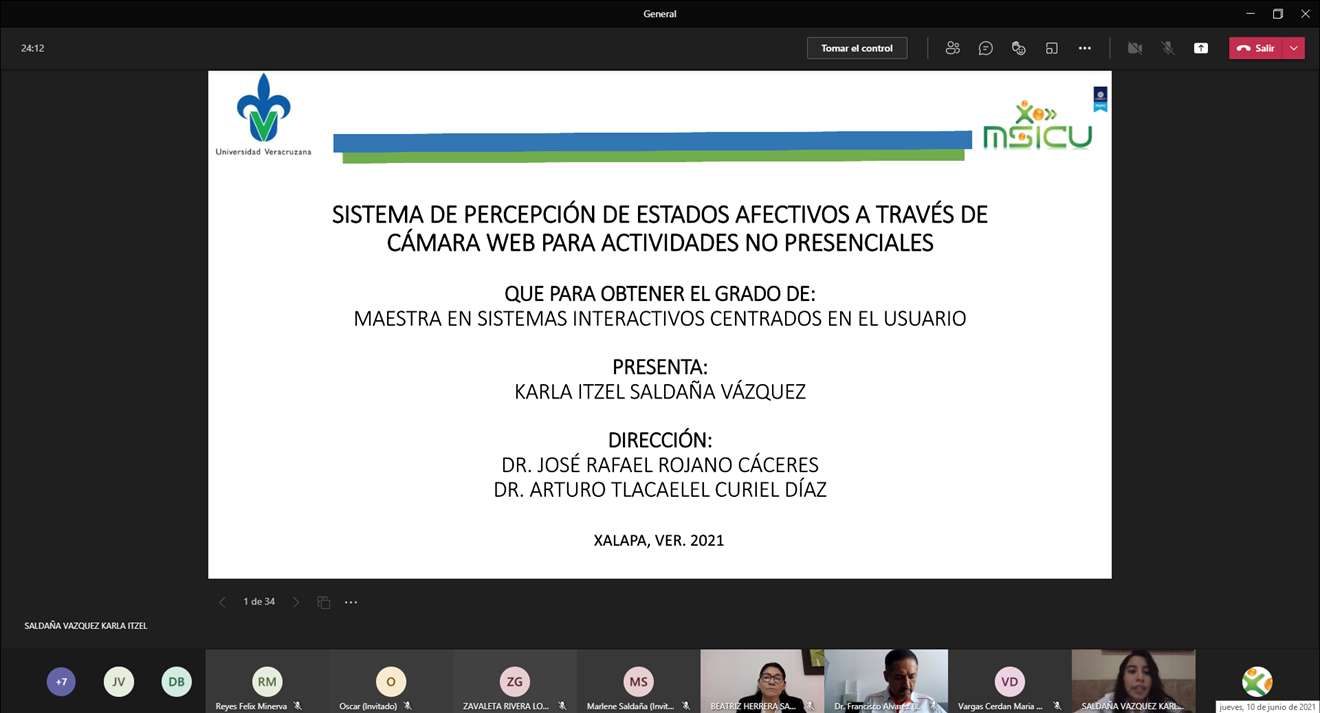Go to the previous slide arrow
Viewport: 1320px width, 713px height.
pos(222,602)
